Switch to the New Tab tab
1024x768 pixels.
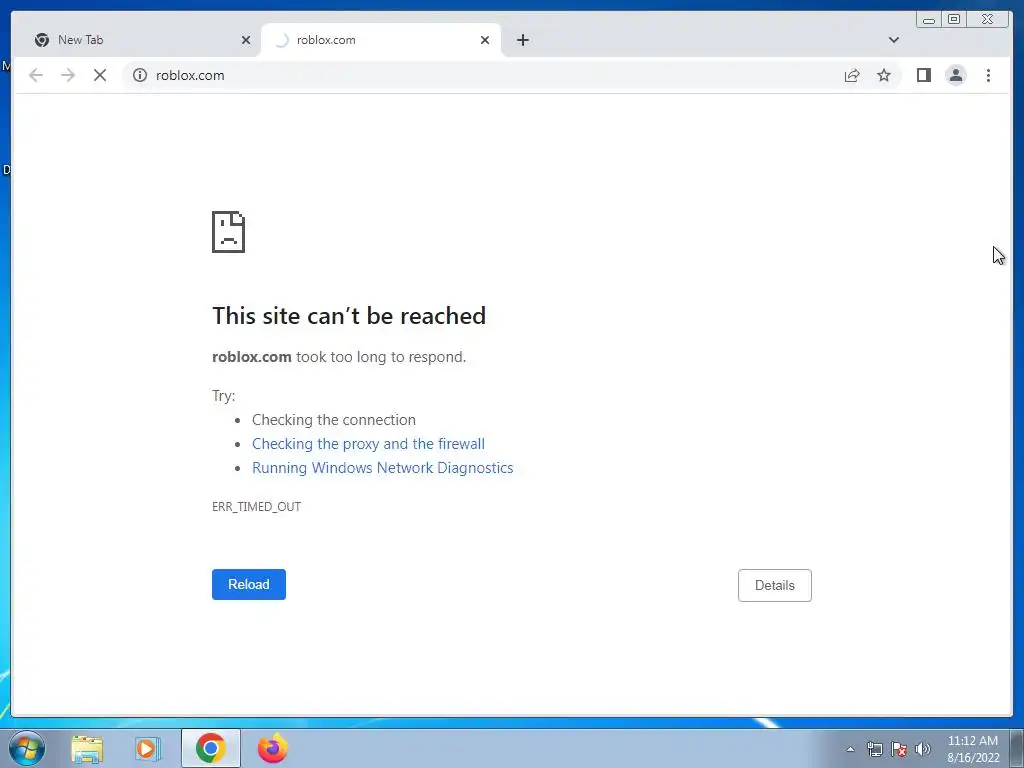point(138,40)
